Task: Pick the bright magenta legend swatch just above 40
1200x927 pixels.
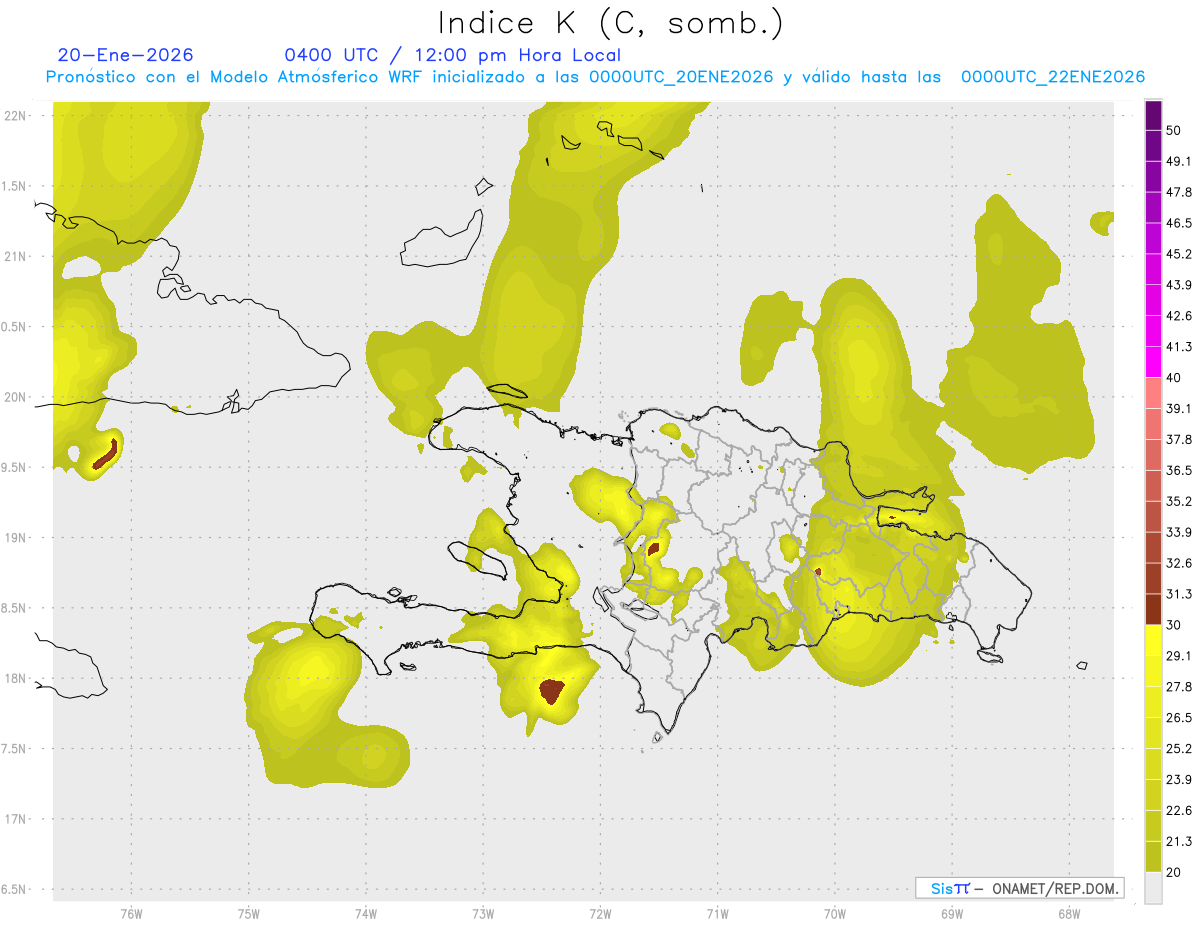Action: pos(1153,362)
